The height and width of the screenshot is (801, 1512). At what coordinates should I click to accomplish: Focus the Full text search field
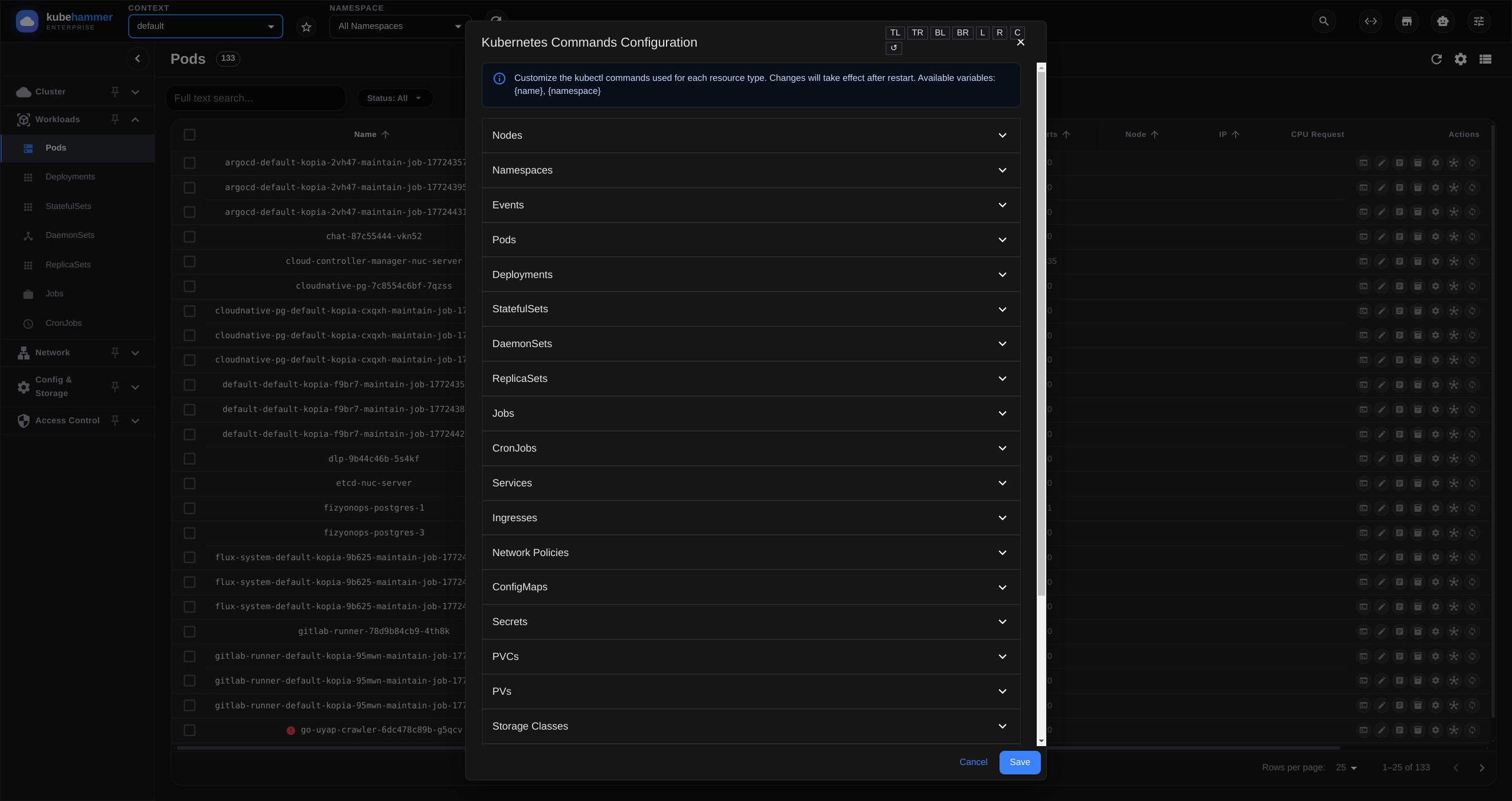tap(256, 98)
